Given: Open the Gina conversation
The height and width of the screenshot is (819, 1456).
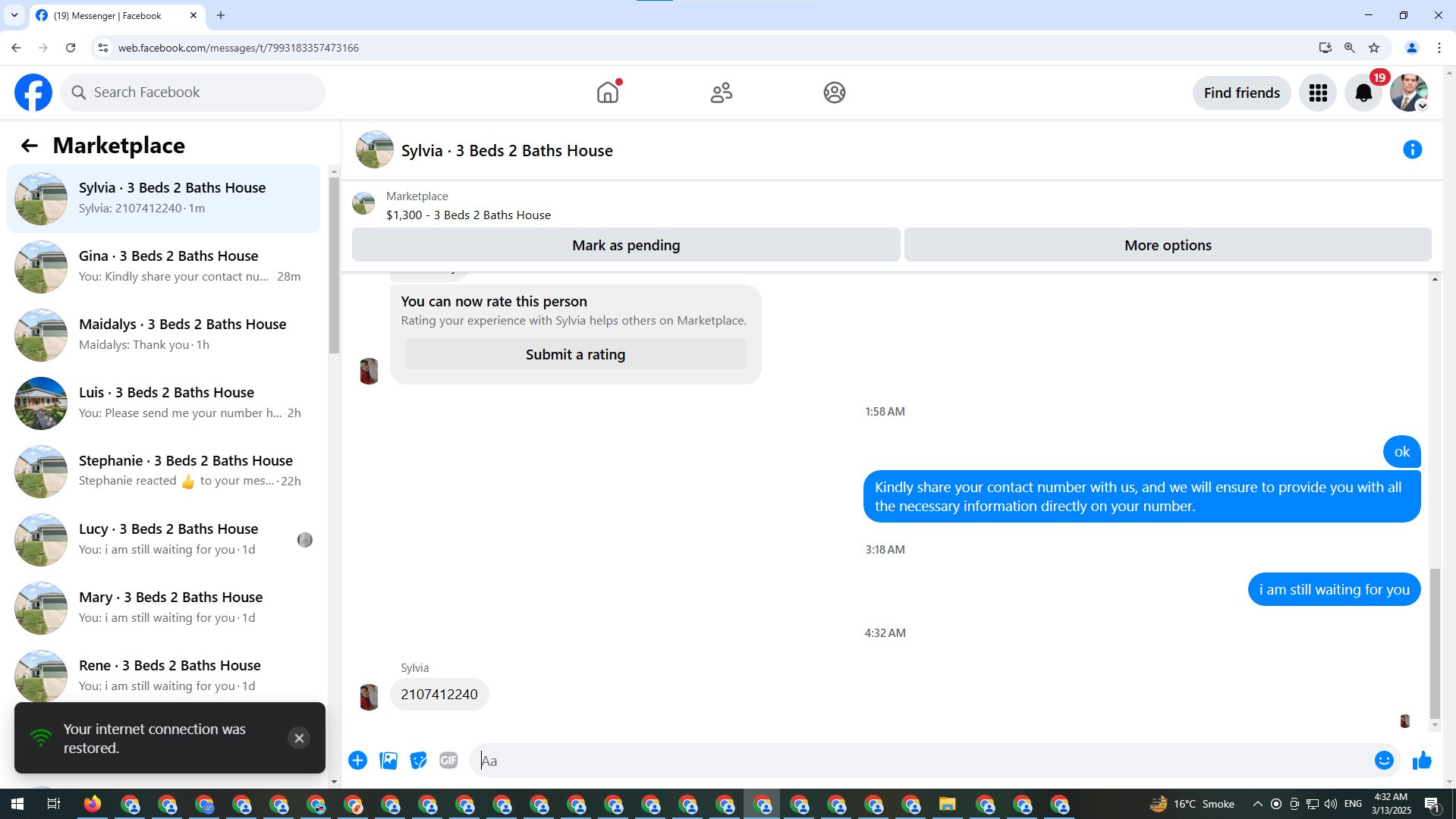Looking at the screenshot, I should (164, 267).
